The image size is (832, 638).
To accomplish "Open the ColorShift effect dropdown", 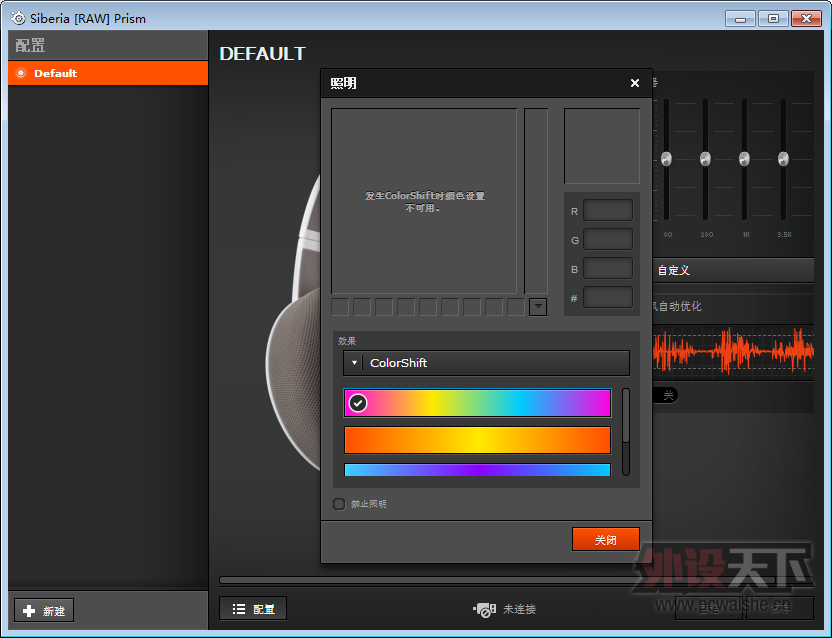I will click(486, 363).
